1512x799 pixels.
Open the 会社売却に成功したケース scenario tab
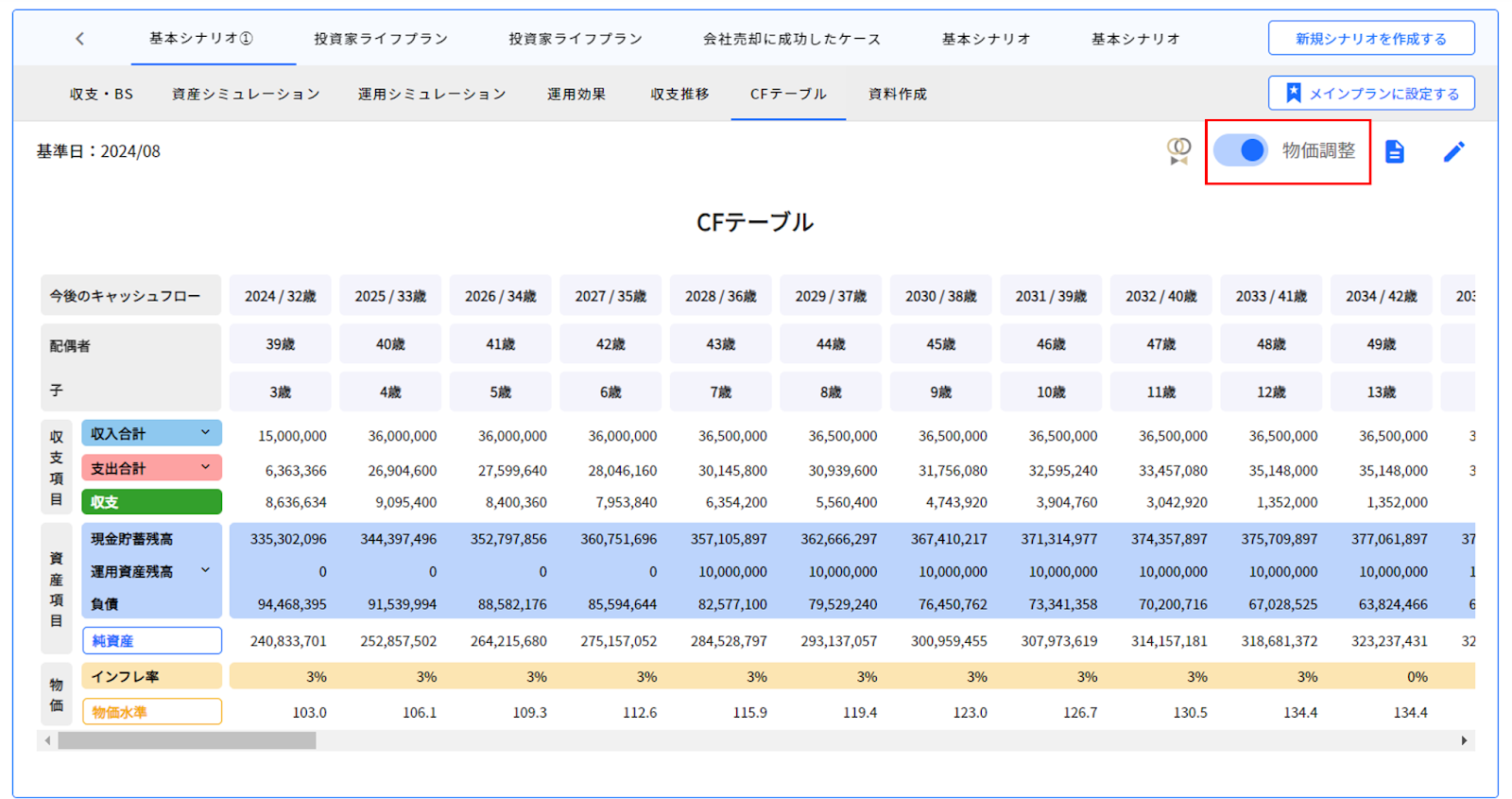(791, 39)
